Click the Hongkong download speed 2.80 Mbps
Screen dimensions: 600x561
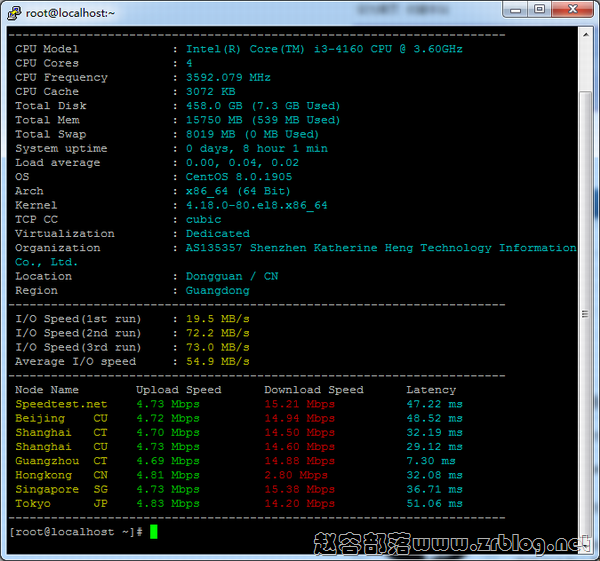click(x=299, y=475)
